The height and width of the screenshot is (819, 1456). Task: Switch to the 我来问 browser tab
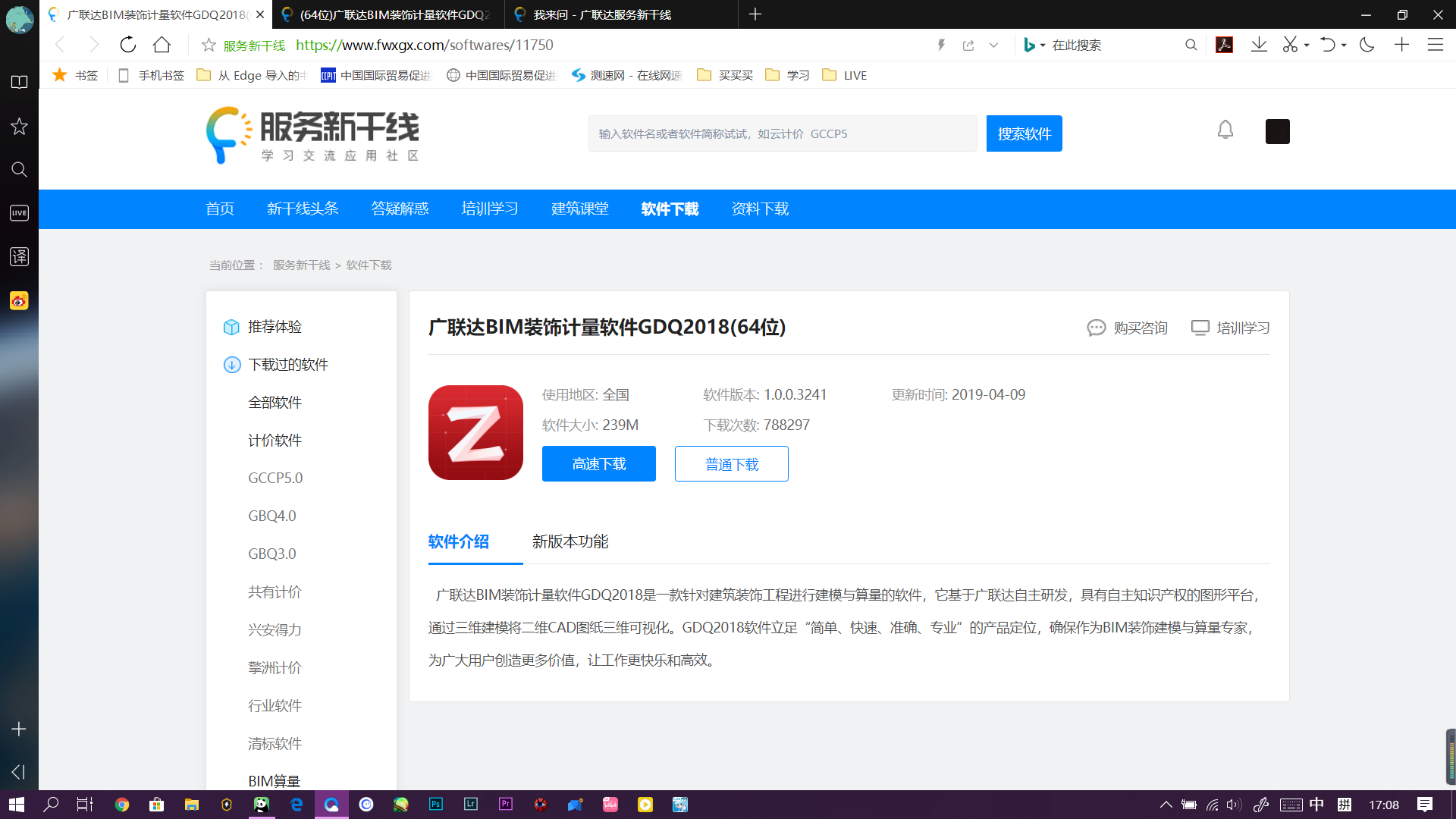(x=621, y=14)
